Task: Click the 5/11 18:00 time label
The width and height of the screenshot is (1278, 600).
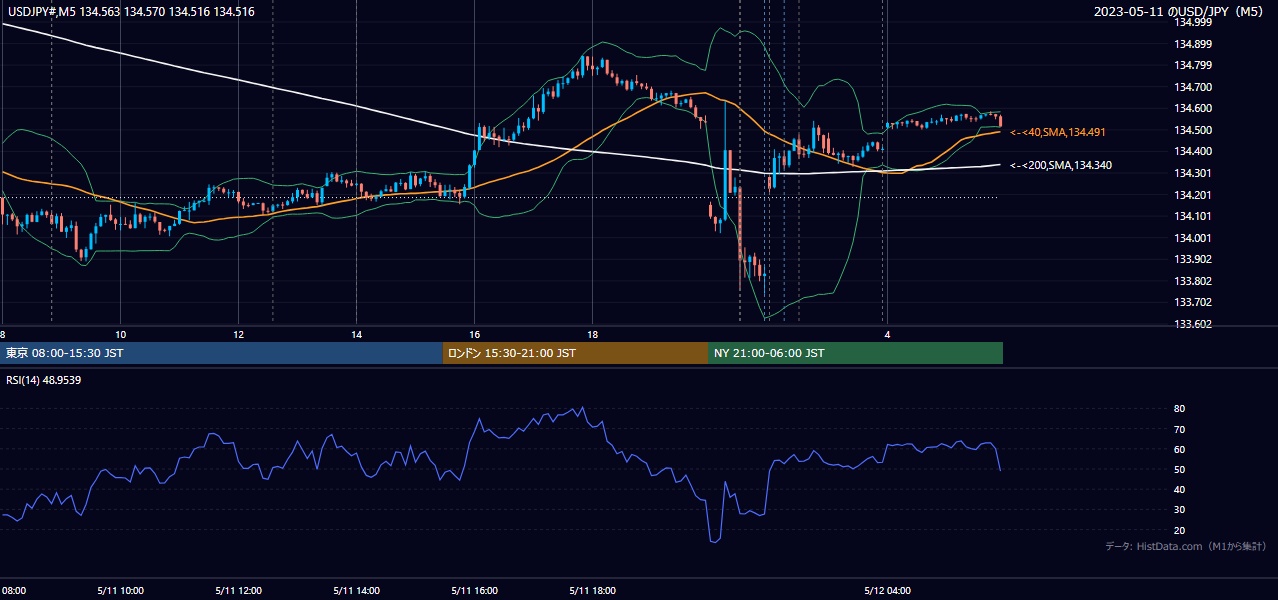Action: click(x=592, y=590)
